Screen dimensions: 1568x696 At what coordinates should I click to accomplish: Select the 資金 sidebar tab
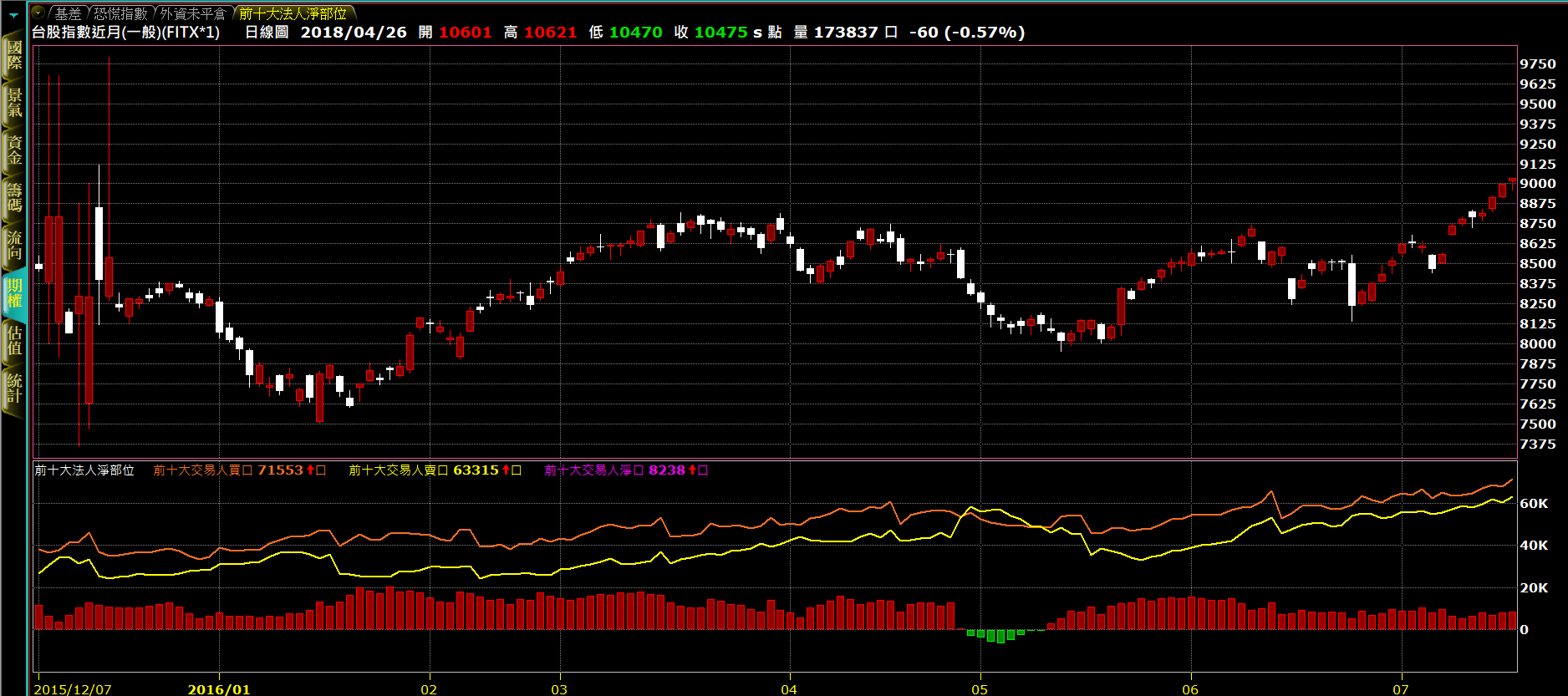click(14, 150)
